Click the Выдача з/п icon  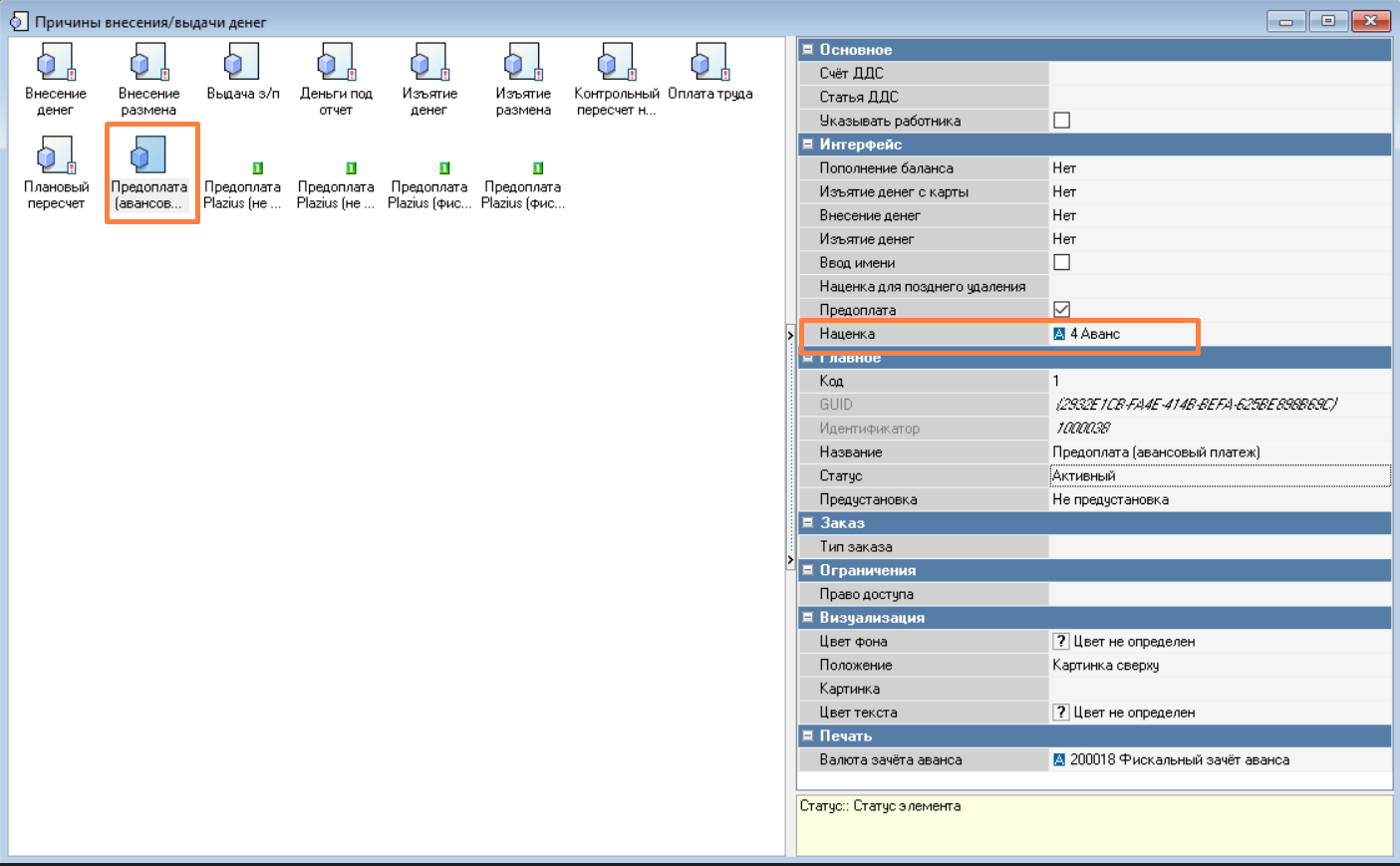pos(242,65)
